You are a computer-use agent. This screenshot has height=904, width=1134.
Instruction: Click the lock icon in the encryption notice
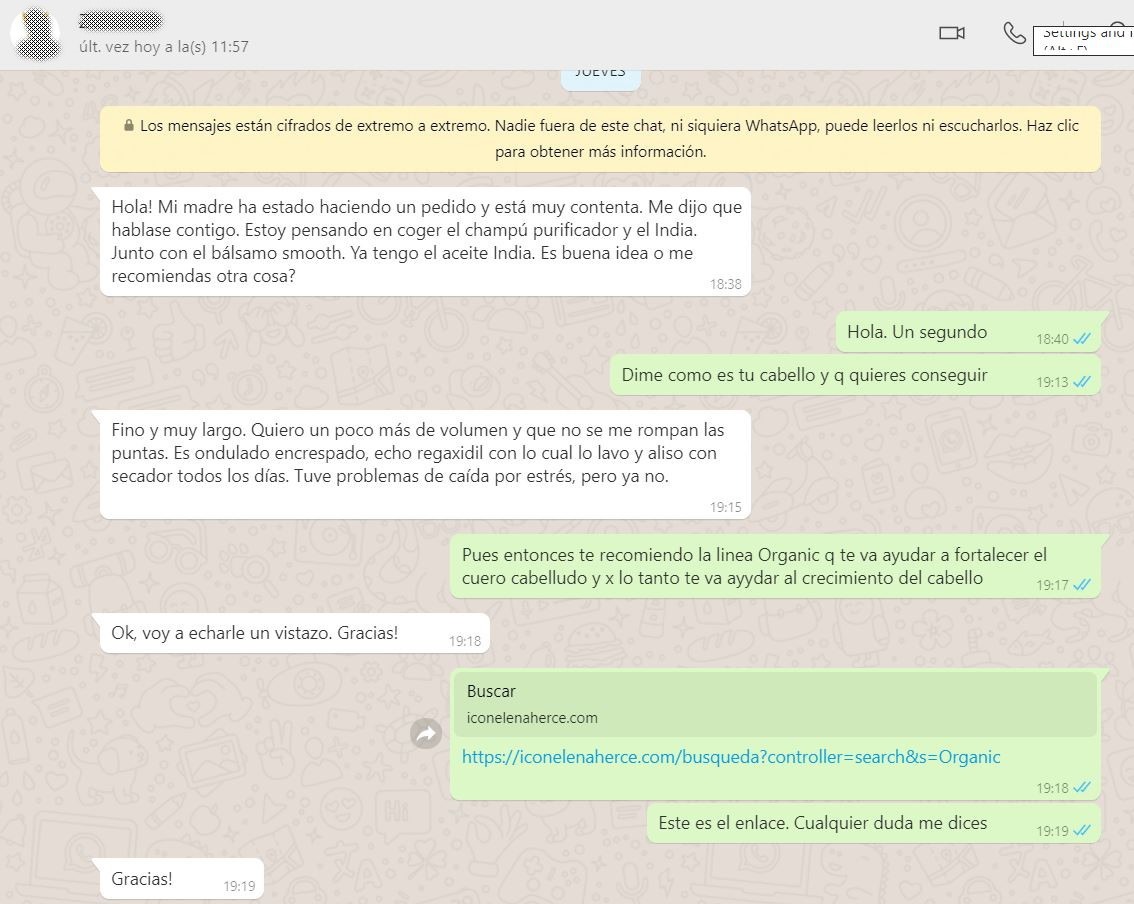[129, 125]
